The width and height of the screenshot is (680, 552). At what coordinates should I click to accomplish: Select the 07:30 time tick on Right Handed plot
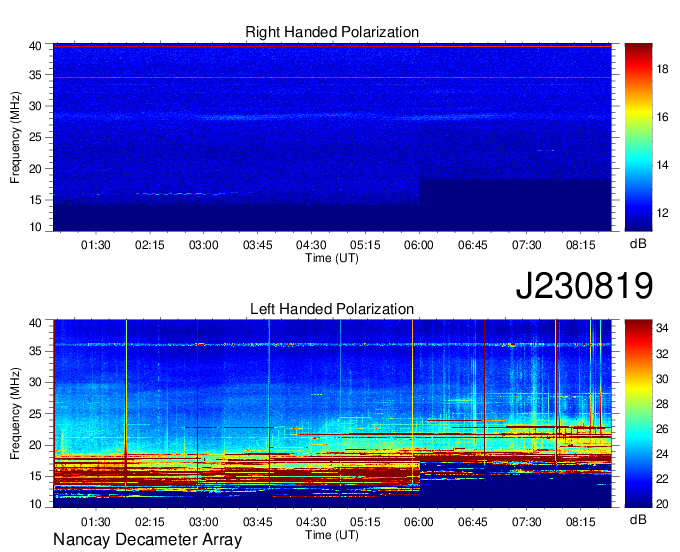coord(526,245)
